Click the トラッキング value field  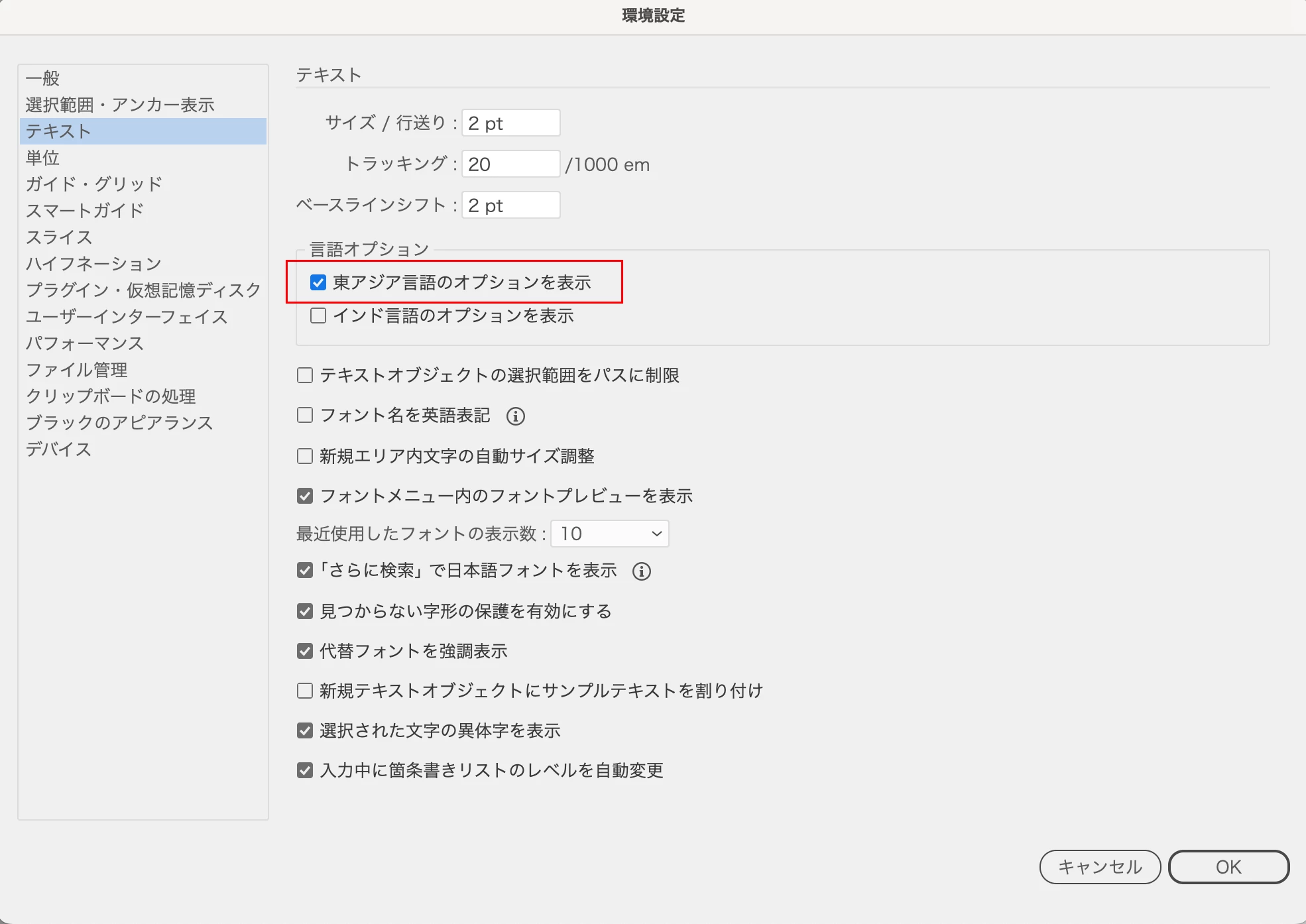pos(510,164)
